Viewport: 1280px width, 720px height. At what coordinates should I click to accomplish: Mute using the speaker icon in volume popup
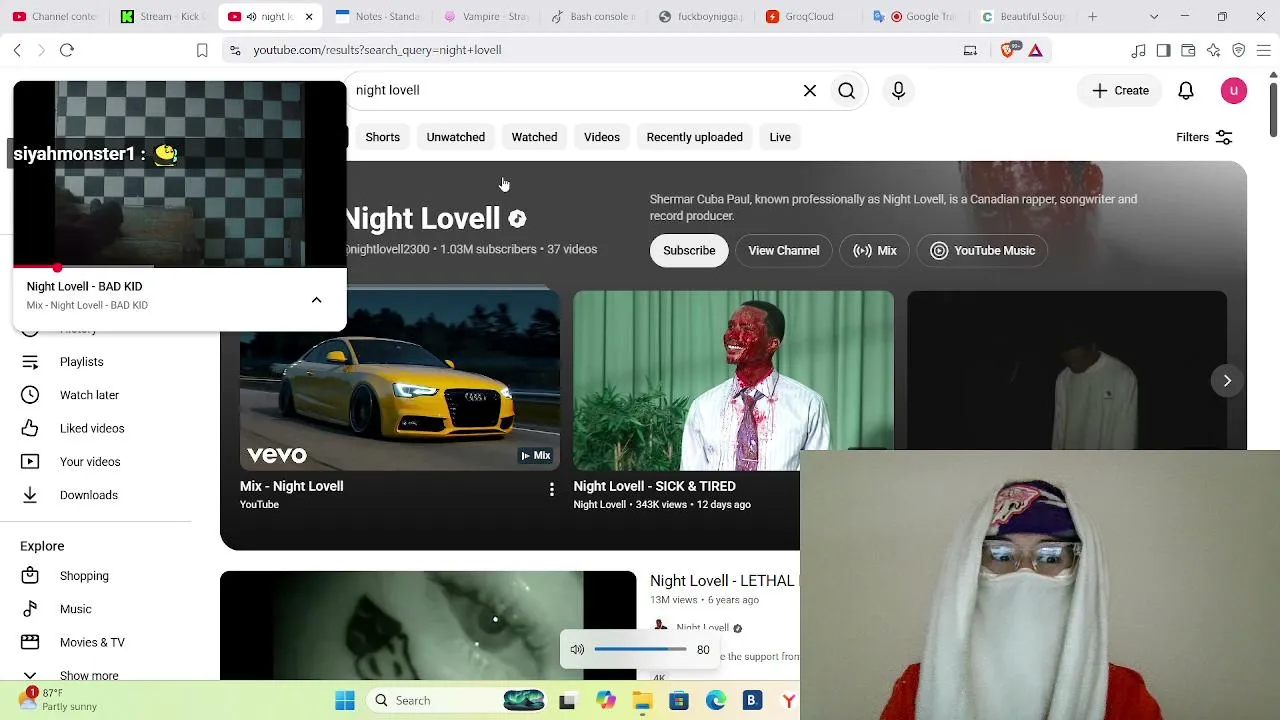[577, 650]
